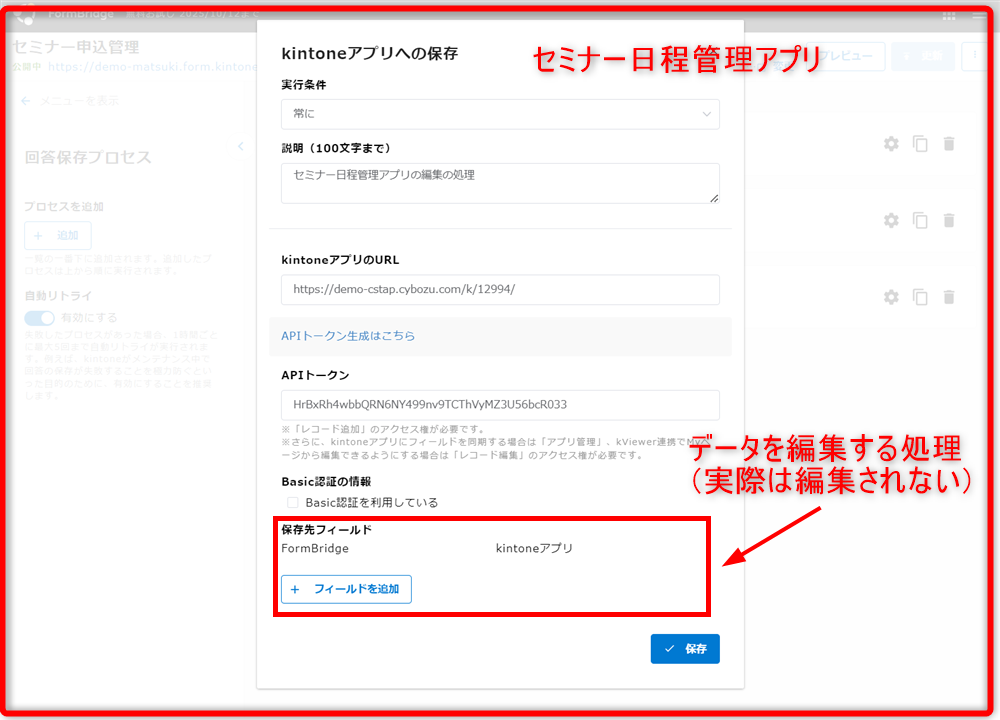Click the kintoneアプリへの保存 dialog heading
This screenshot has height=720, width=1000.
(x=370, y=54)
